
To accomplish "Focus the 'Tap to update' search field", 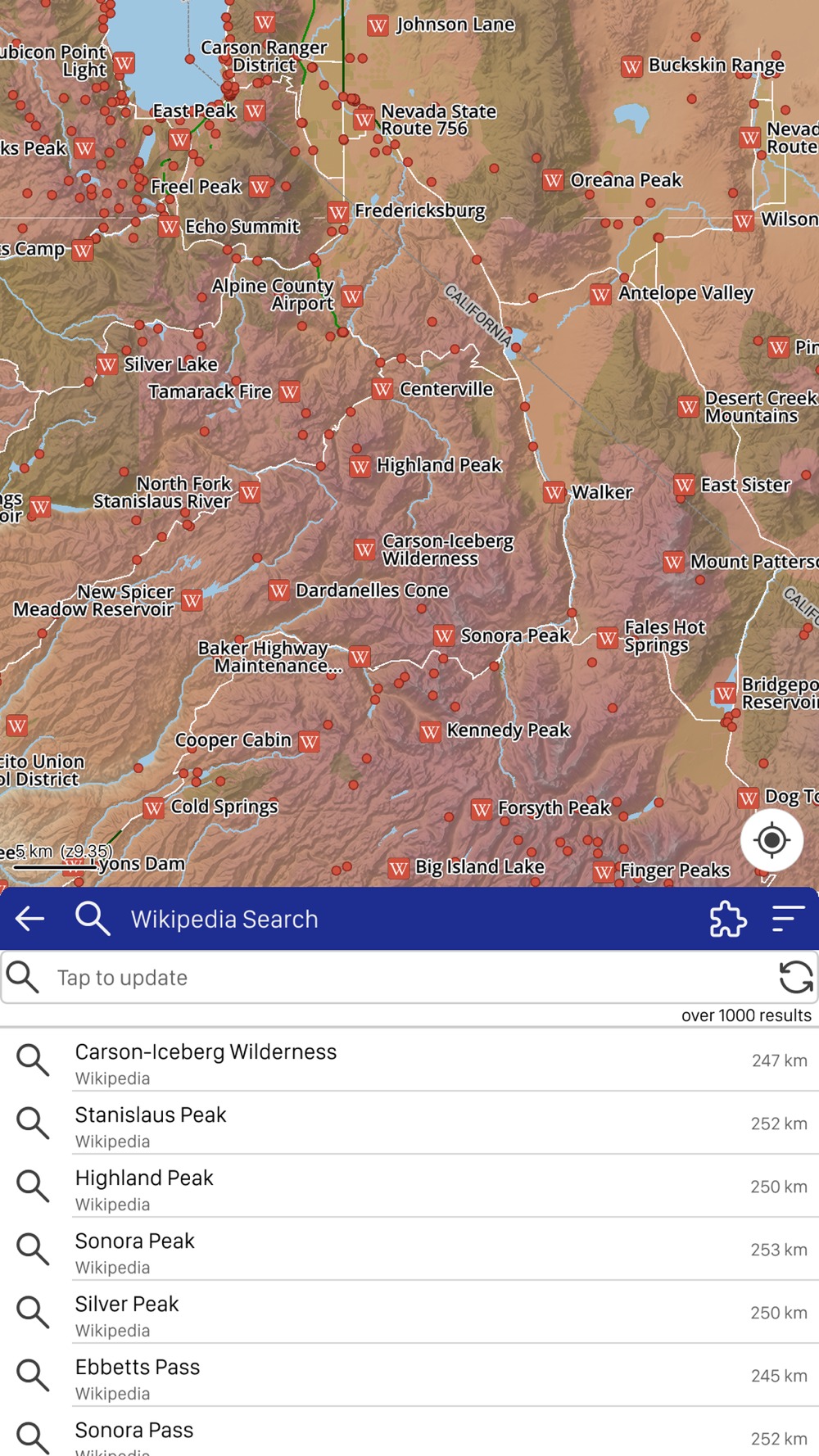I will coord(409,977).
